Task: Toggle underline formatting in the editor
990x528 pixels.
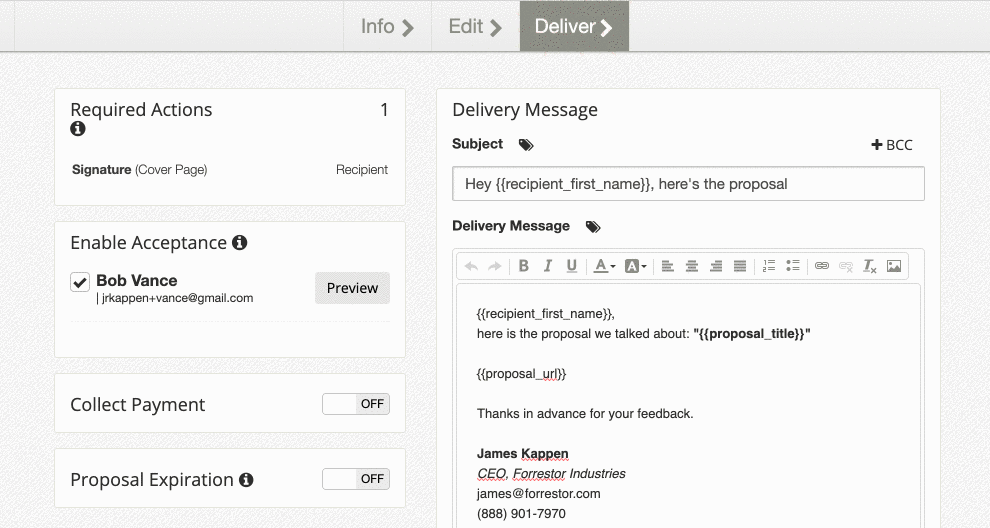Action: point(571,266)
